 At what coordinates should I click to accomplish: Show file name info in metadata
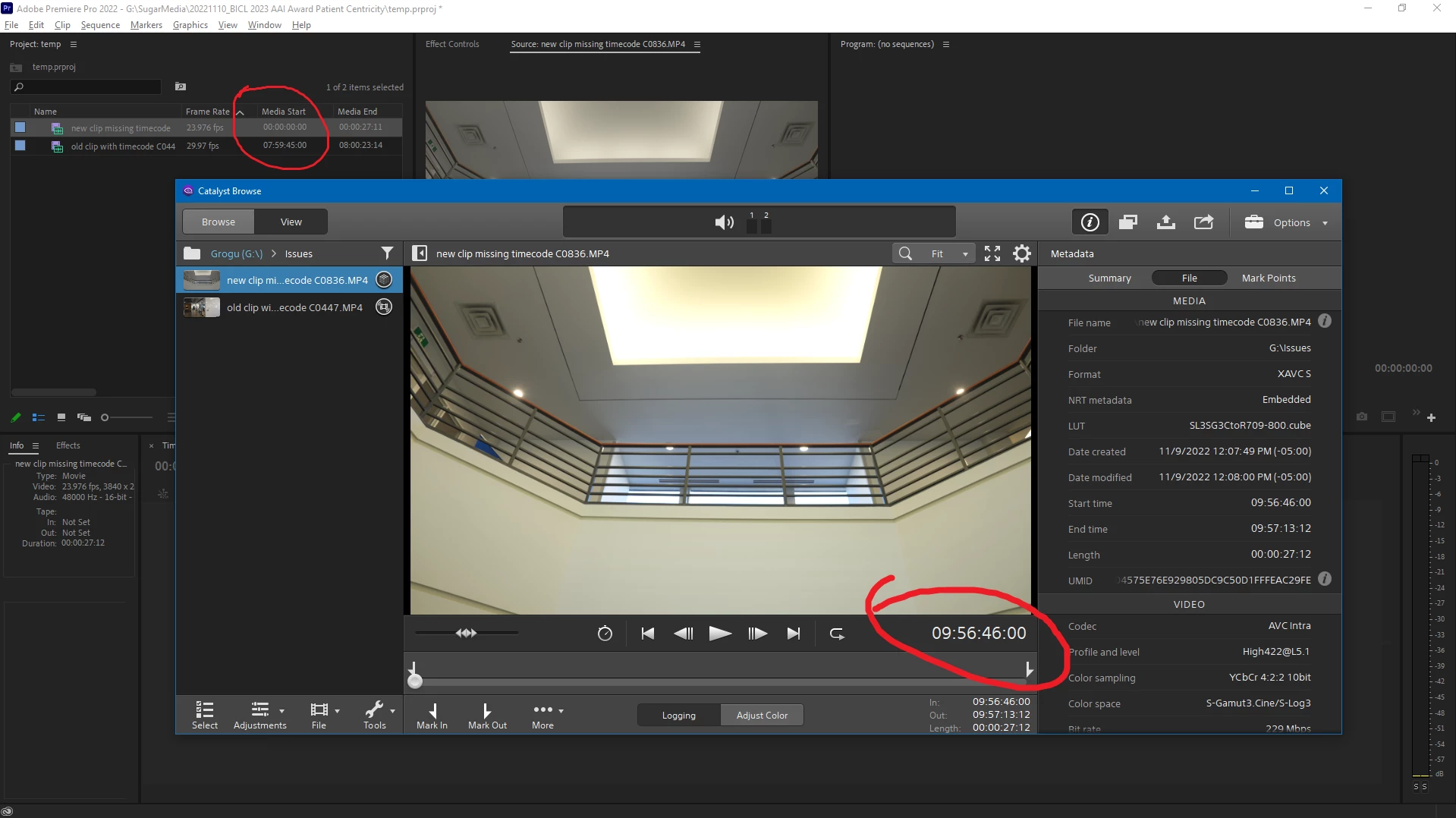pos(1325,321)
